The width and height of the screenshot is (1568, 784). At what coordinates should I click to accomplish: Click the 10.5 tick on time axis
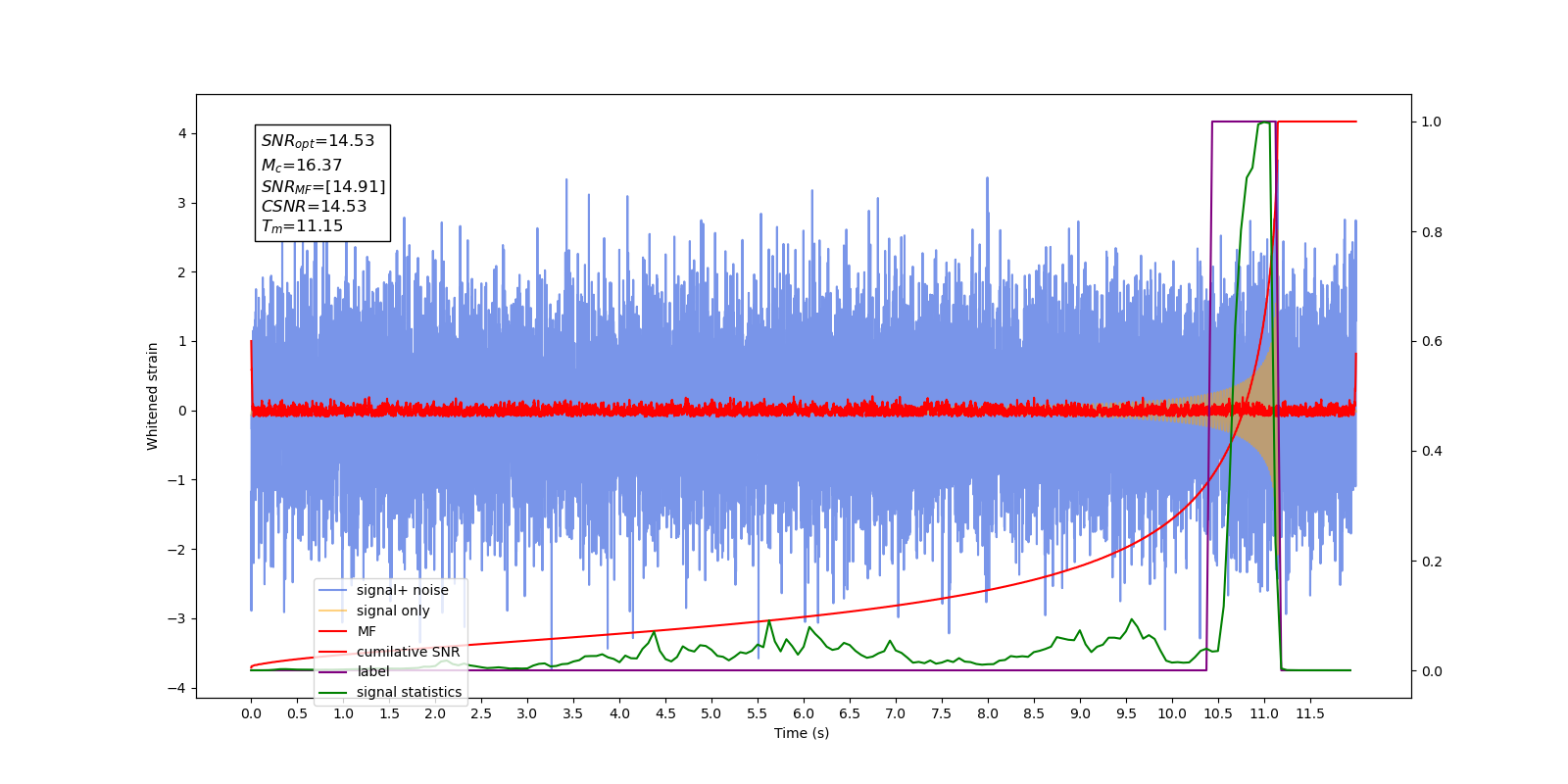pyautogui.click(x=1218, y=713)
